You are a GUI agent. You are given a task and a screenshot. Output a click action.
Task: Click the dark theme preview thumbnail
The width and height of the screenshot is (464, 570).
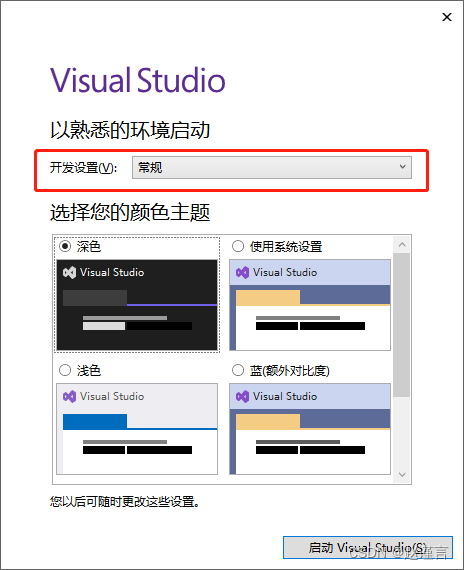coord(137,305)
